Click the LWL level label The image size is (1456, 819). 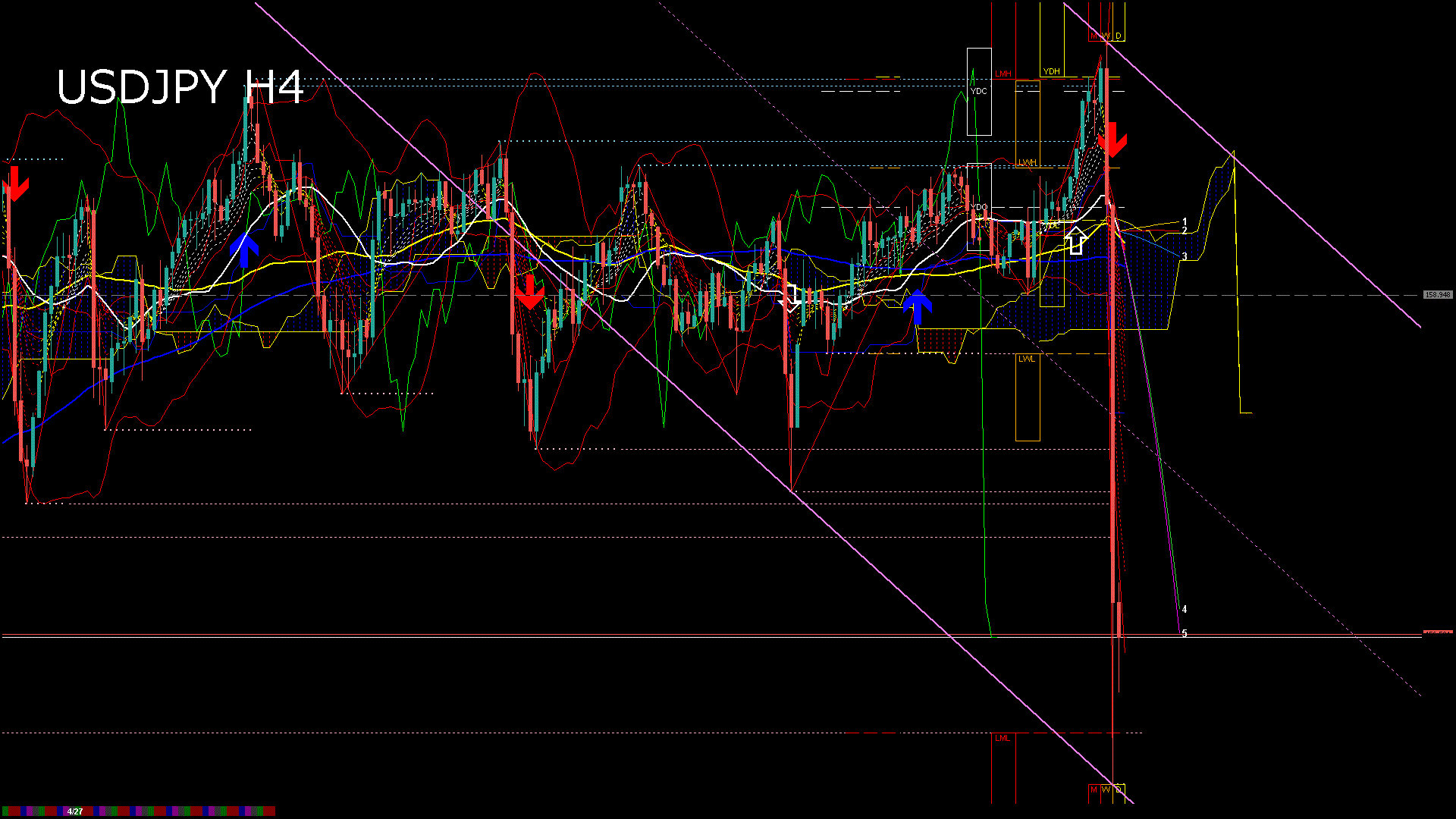coord(1027,359)
